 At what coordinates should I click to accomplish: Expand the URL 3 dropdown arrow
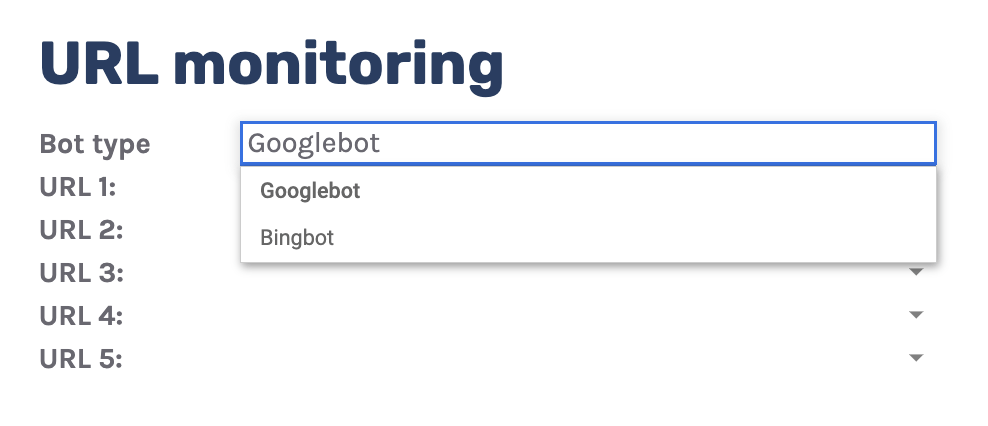click(915, 271)
